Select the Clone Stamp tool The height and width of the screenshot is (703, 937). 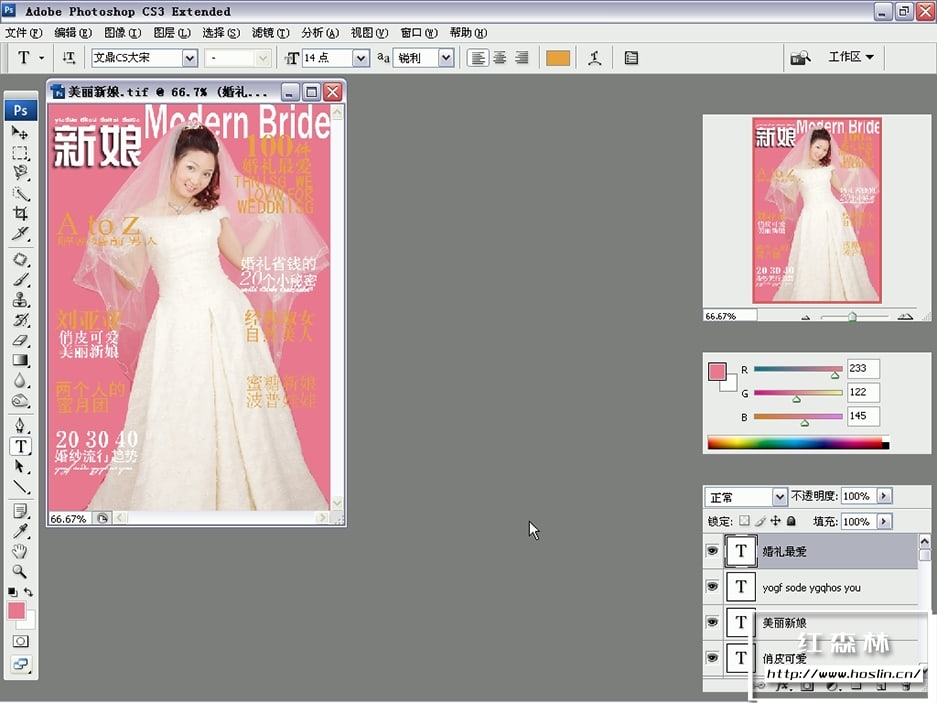tap(20, 299)
